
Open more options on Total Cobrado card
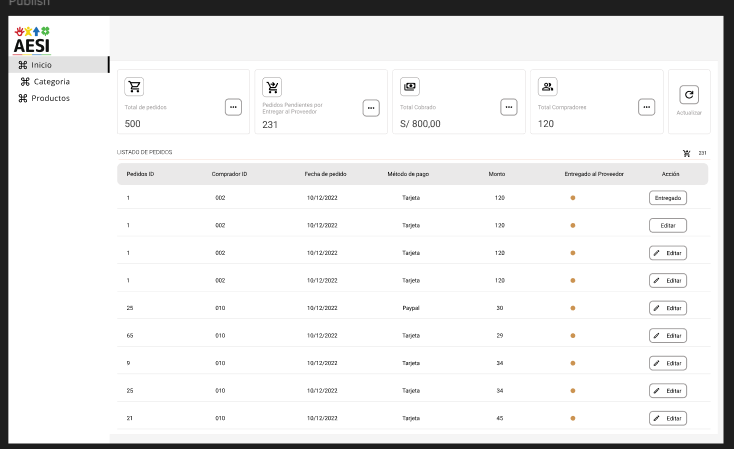(509, 107)
